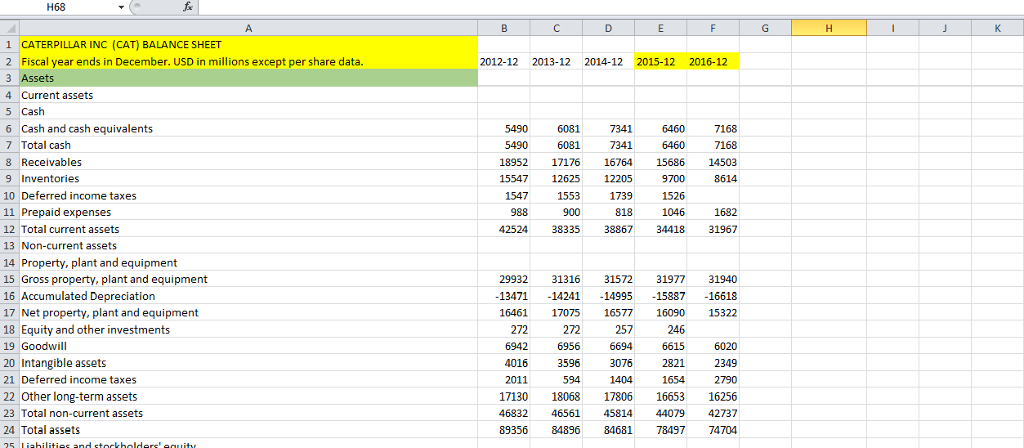Select row 1 header
The height and width of the screenshot is (448, 1024).
[9, 44]
